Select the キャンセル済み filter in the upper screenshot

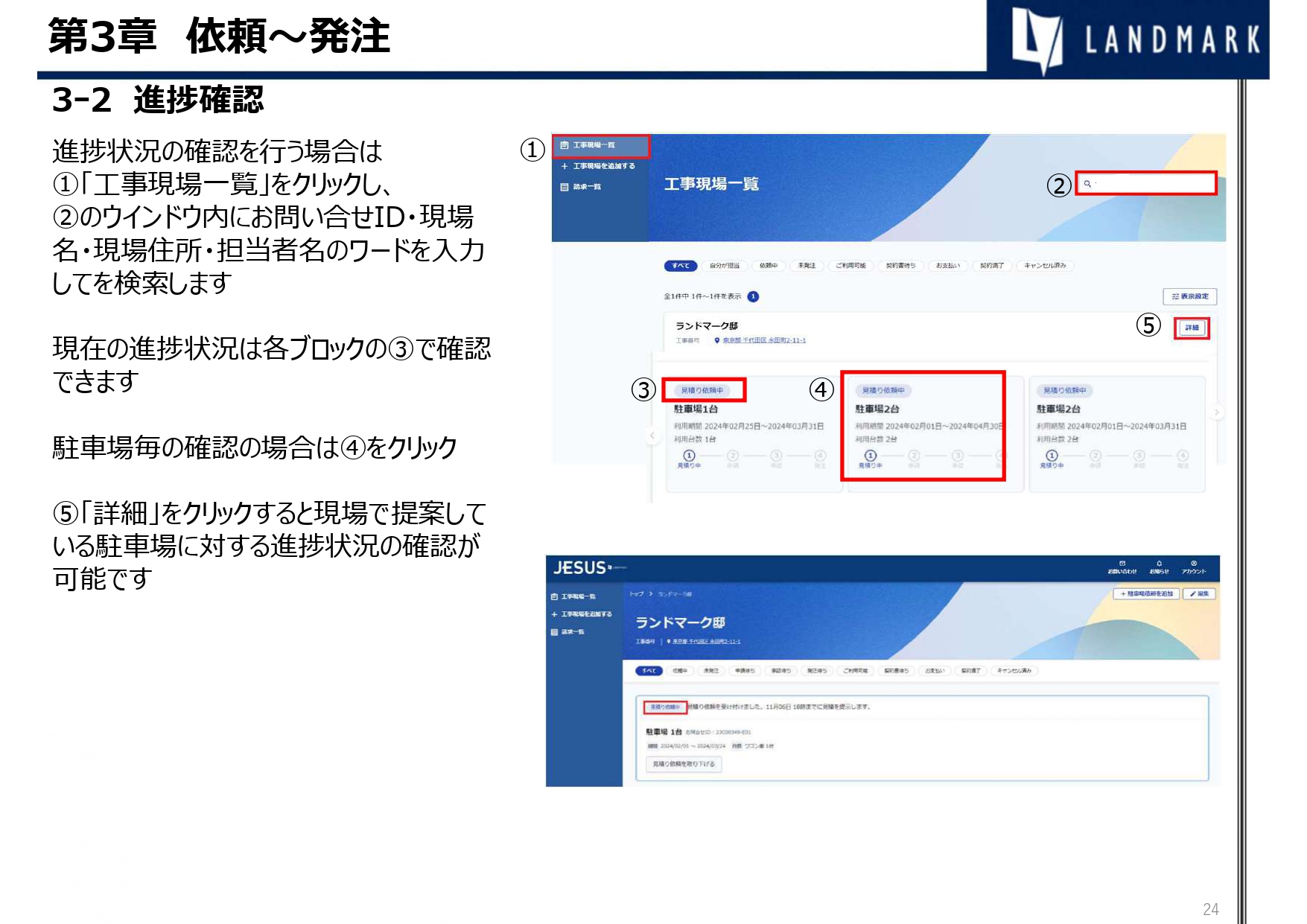point(1045,266)
